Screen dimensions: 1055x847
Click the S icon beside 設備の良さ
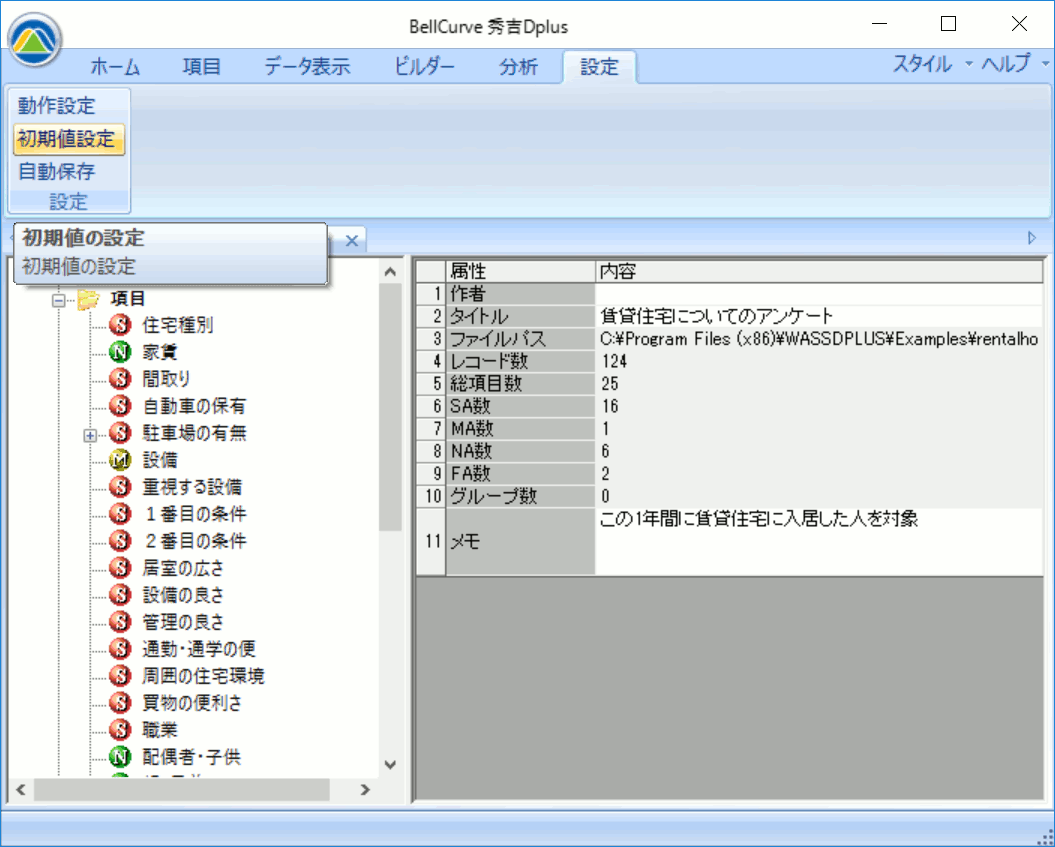(x=120, y=595)
